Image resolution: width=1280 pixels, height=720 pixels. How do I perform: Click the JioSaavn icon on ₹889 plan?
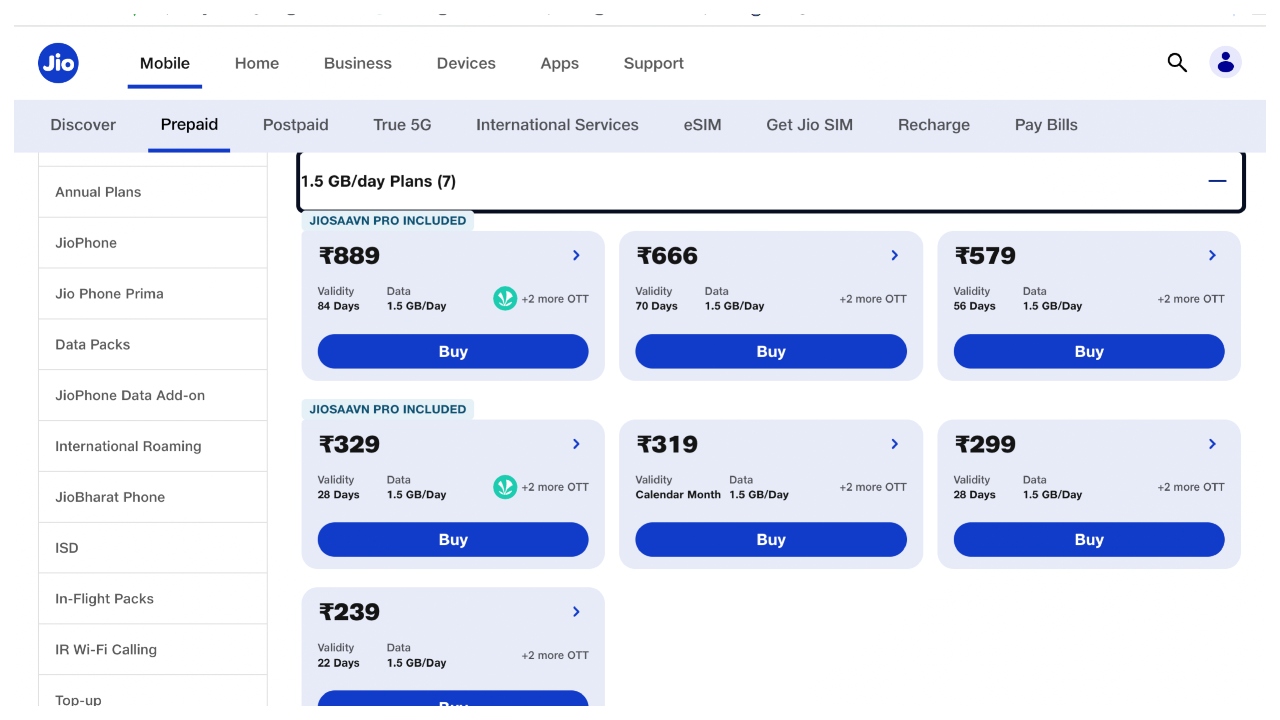coord(505,299)
